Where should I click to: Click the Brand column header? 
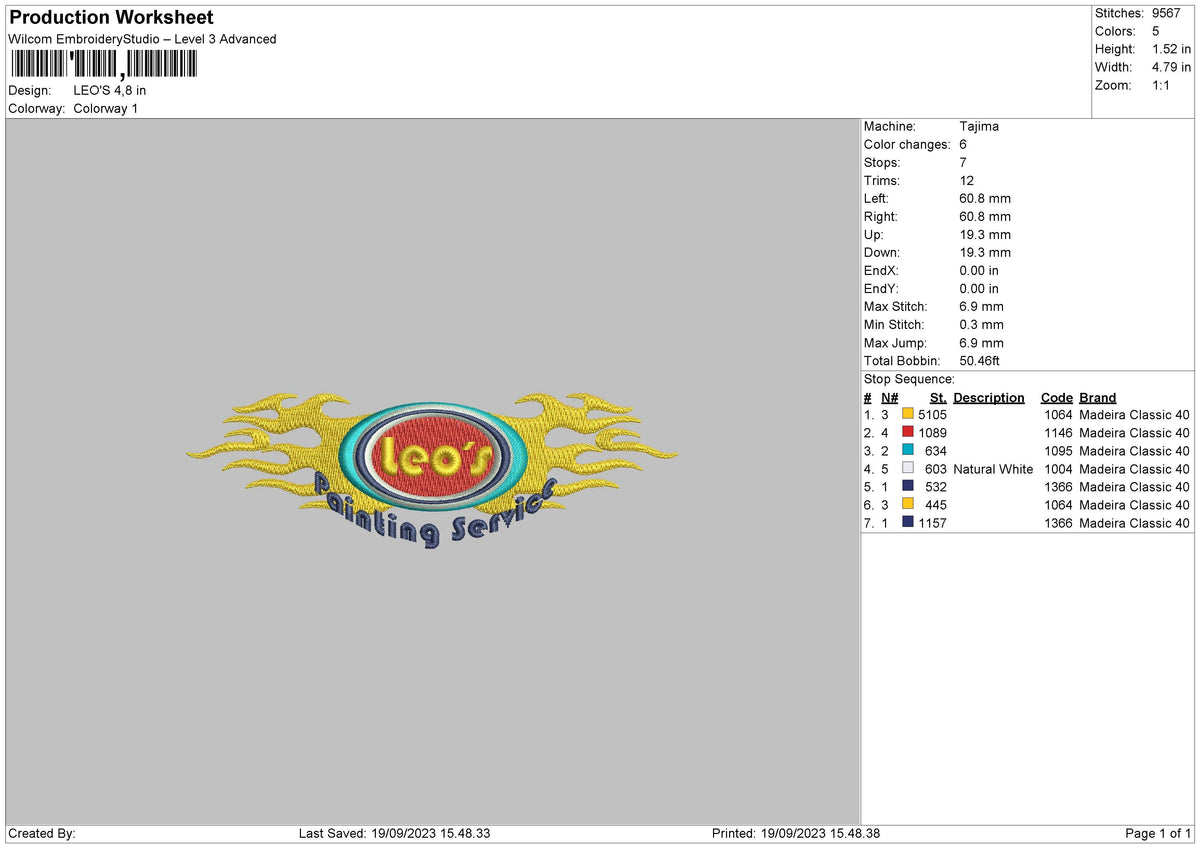point(1096,397)
